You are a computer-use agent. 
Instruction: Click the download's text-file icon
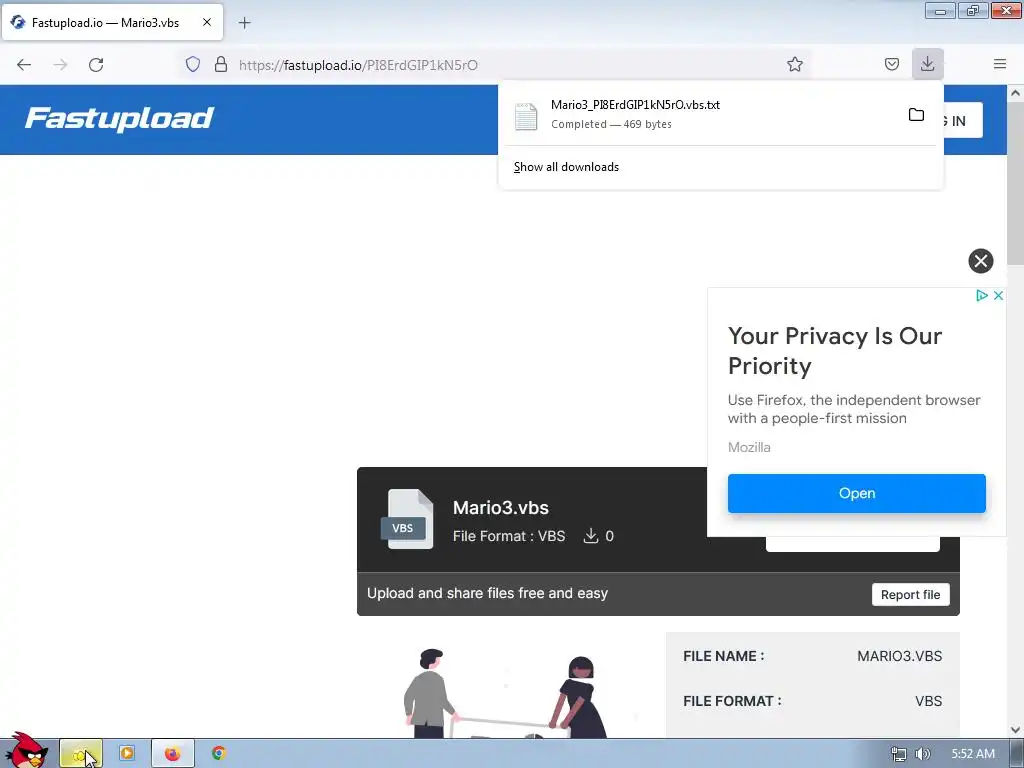tap(526, 116)
